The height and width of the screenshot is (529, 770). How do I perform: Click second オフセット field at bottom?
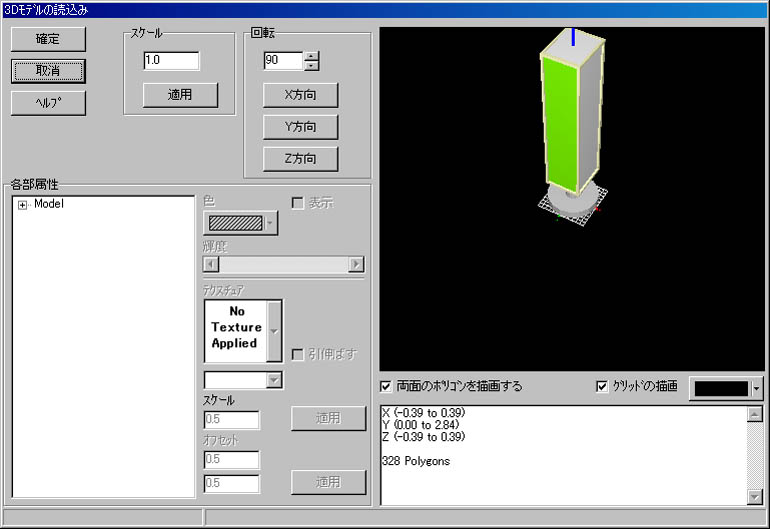[x=231, y=484]
